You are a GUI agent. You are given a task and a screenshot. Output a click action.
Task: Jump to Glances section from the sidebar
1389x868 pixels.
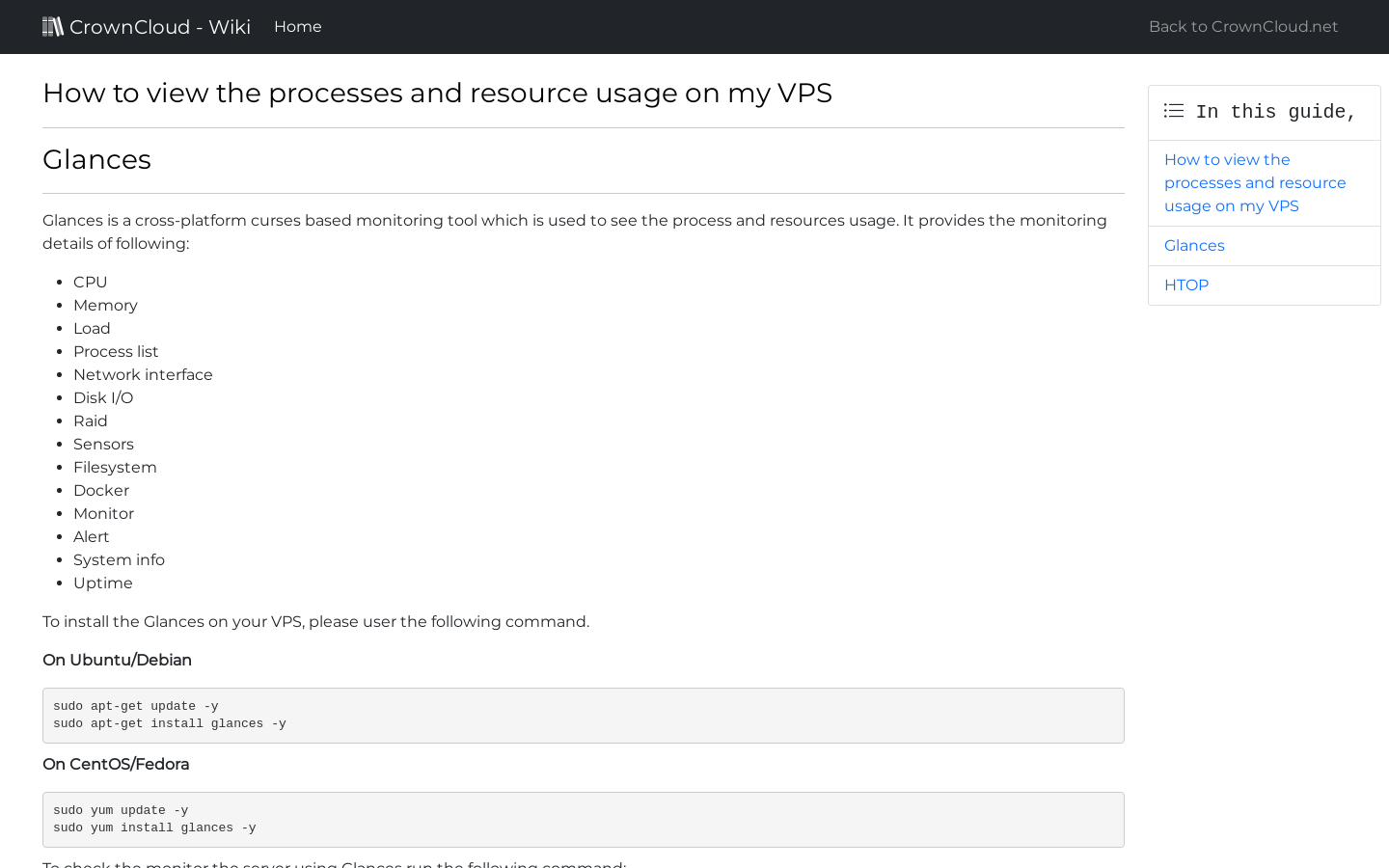click(x=1194, y=246)
